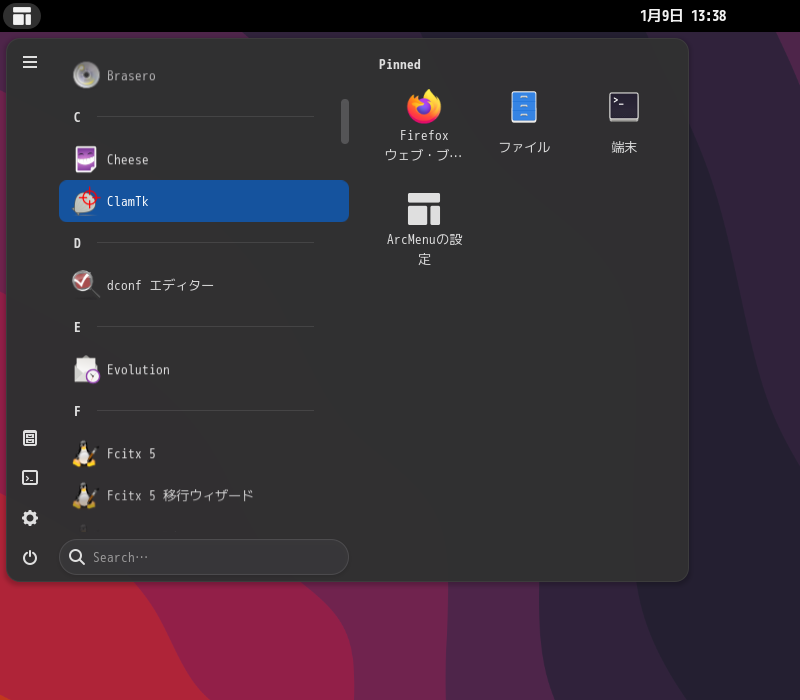Screen dimensions: 800x700
Task: Open the Cheese app icon
Action: pos(86,159)
